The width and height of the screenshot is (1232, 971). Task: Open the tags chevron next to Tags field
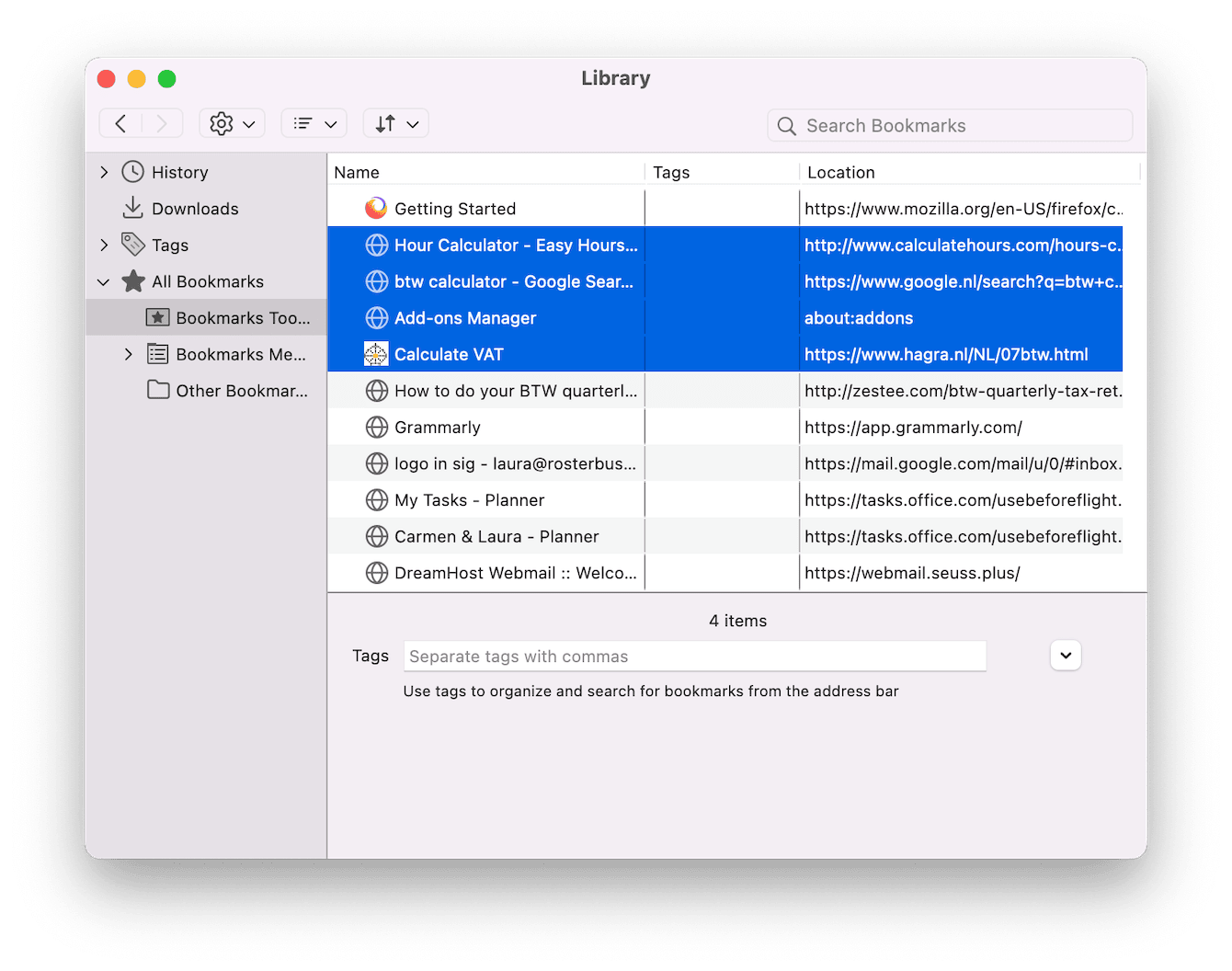(x=1065, y=656)
